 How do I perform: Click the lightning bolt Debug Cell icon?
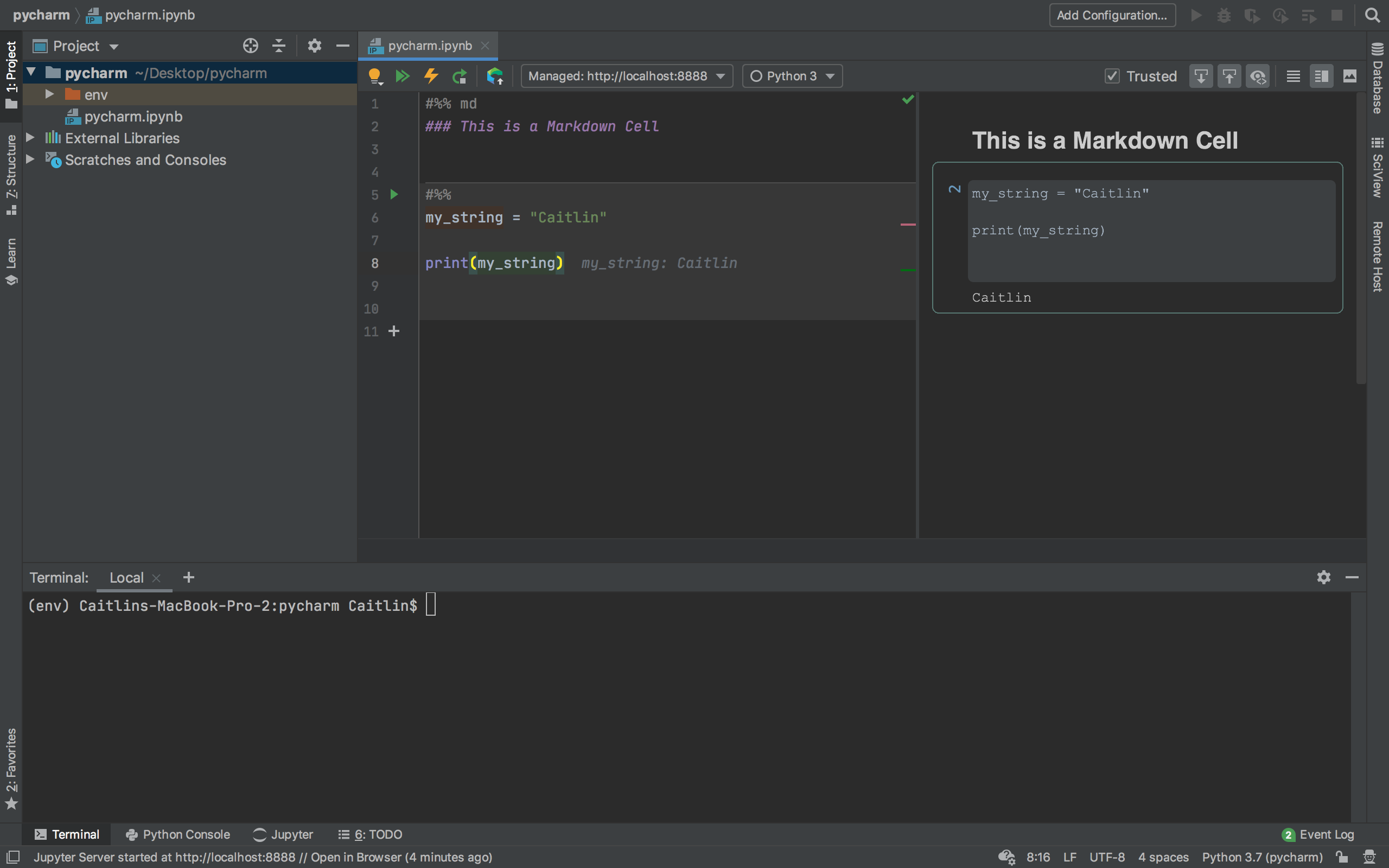click(431, 76)
